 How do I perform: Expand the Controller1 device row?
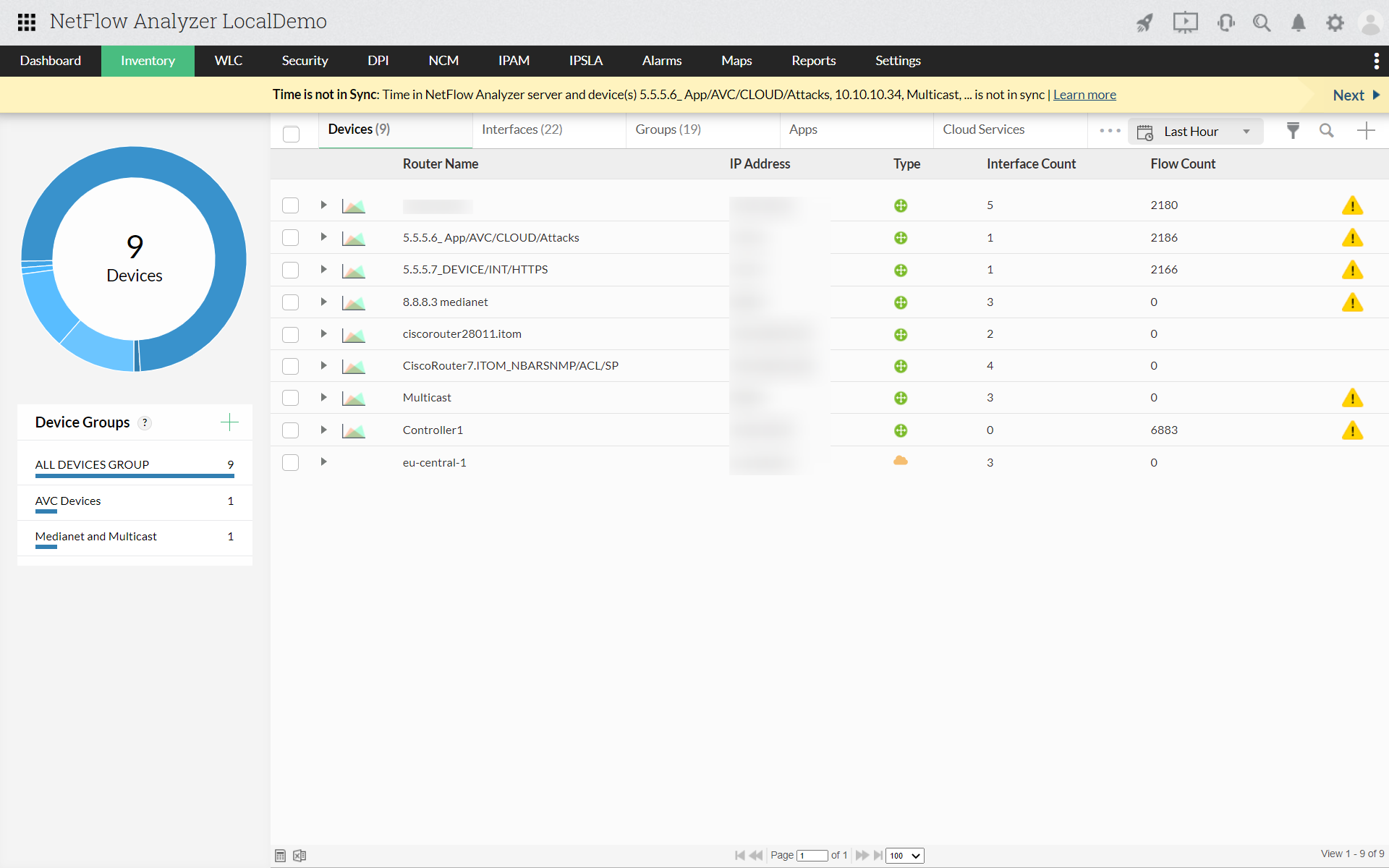pyautogui.click(x=323, y=429)
